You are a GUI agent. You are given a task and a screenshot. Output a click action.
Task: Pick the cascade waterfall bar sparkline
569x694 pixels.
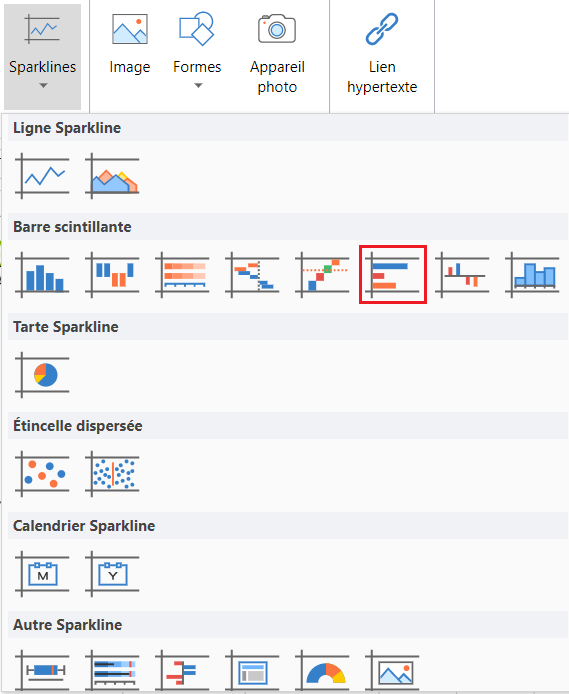(x=253, y=275)
